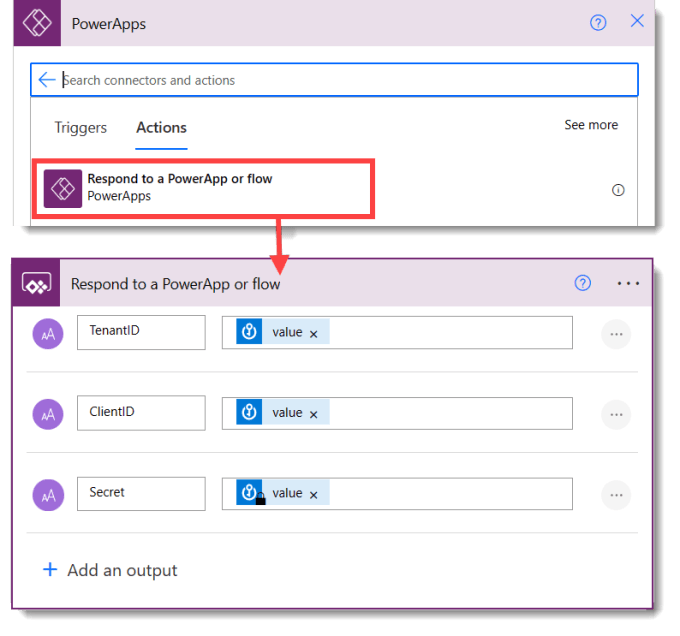The image size is (680, 636).
Task: Open options menu for ClientID output
Action: [616, 414]
